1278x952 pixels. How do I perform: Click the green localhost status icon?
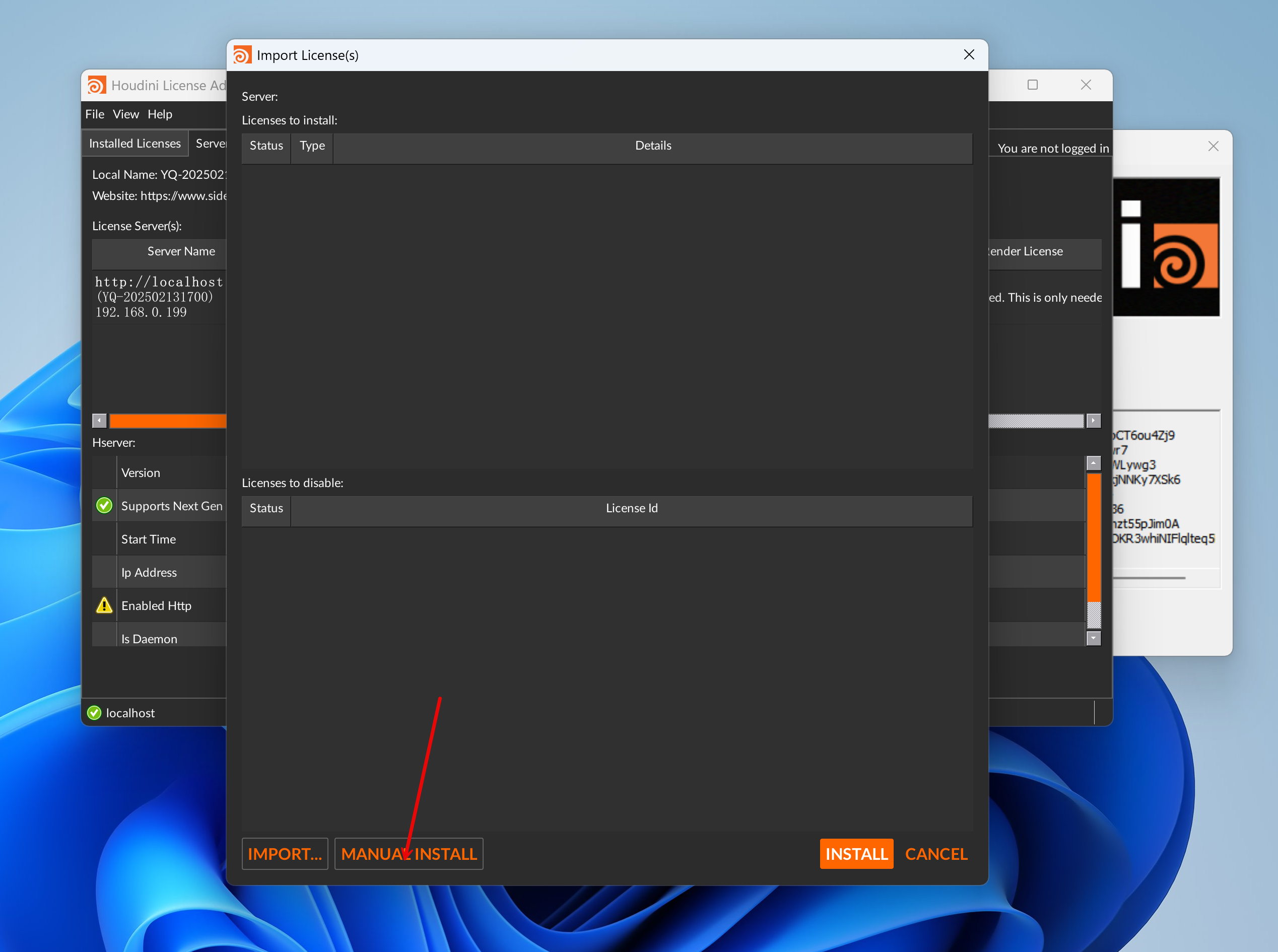[94, 713]
